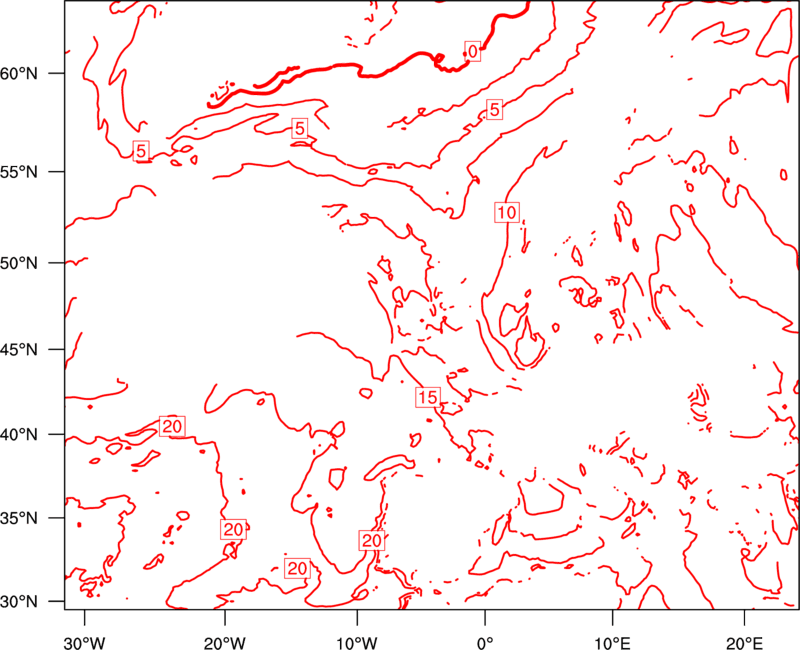Click the 30°W longitude axis label
The image size is (800, 650).
point(85,643)
